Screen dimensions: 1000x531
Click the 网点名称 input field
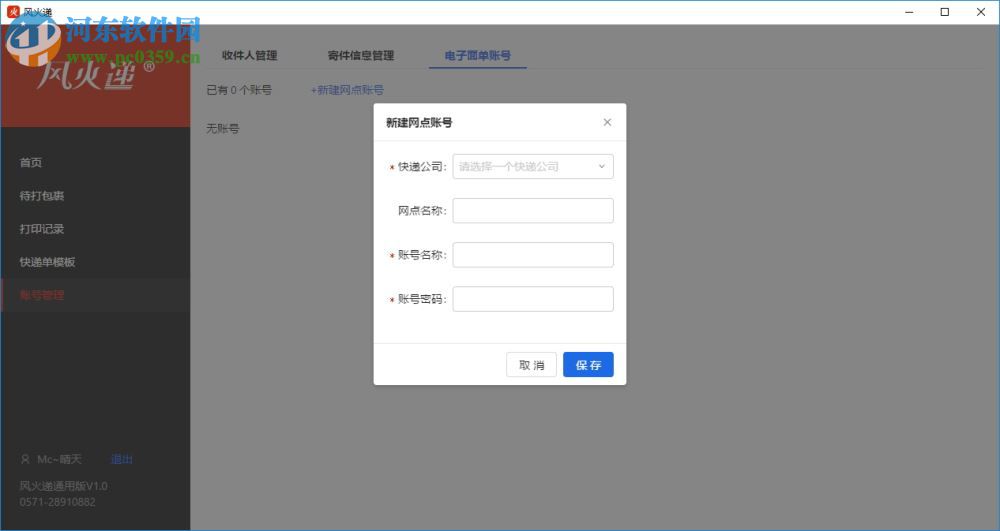click(x=533, y=210)
